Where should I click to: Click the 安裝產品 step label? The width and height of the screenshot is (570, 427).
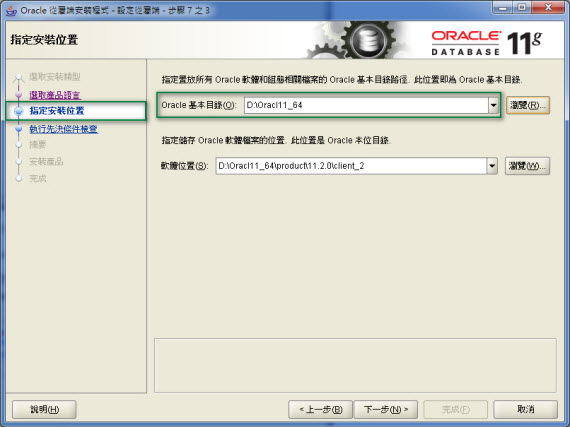(x=46, y=161)
